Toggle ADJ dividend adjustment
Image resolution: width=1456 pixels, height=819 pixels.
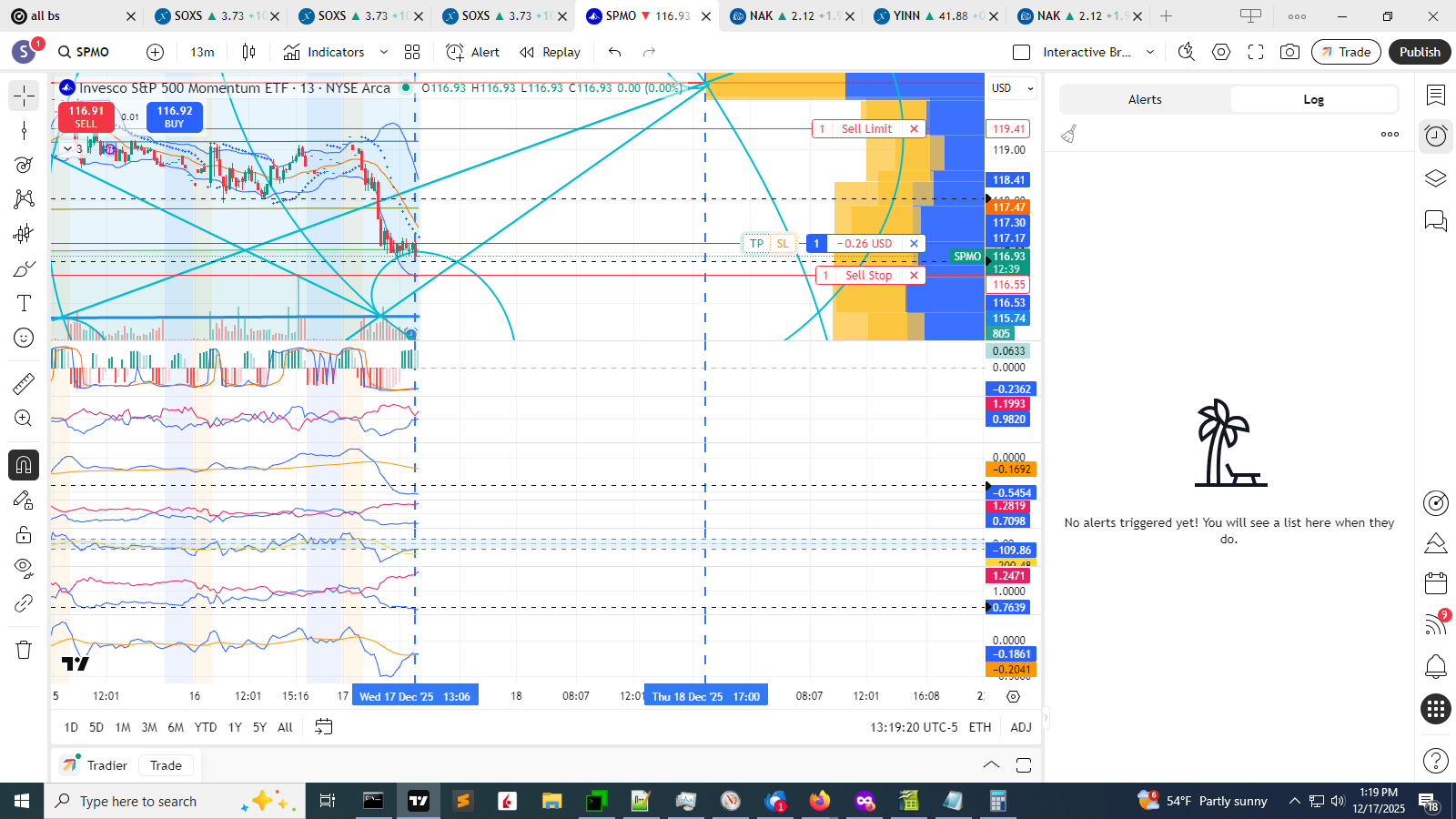(1021, 727)
